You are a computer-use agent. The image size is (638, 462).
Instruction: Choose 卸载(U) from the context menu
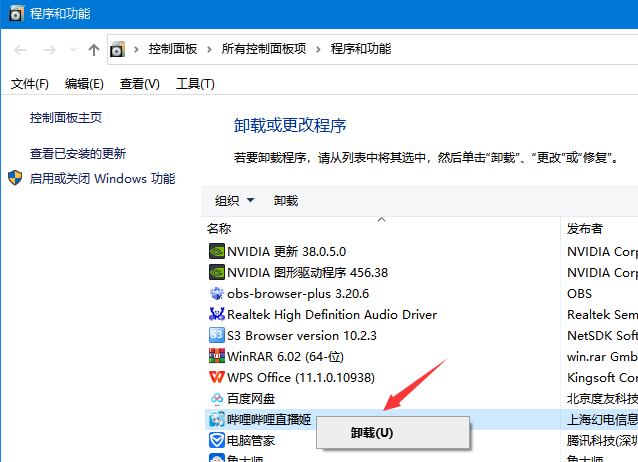coord(393,433)
